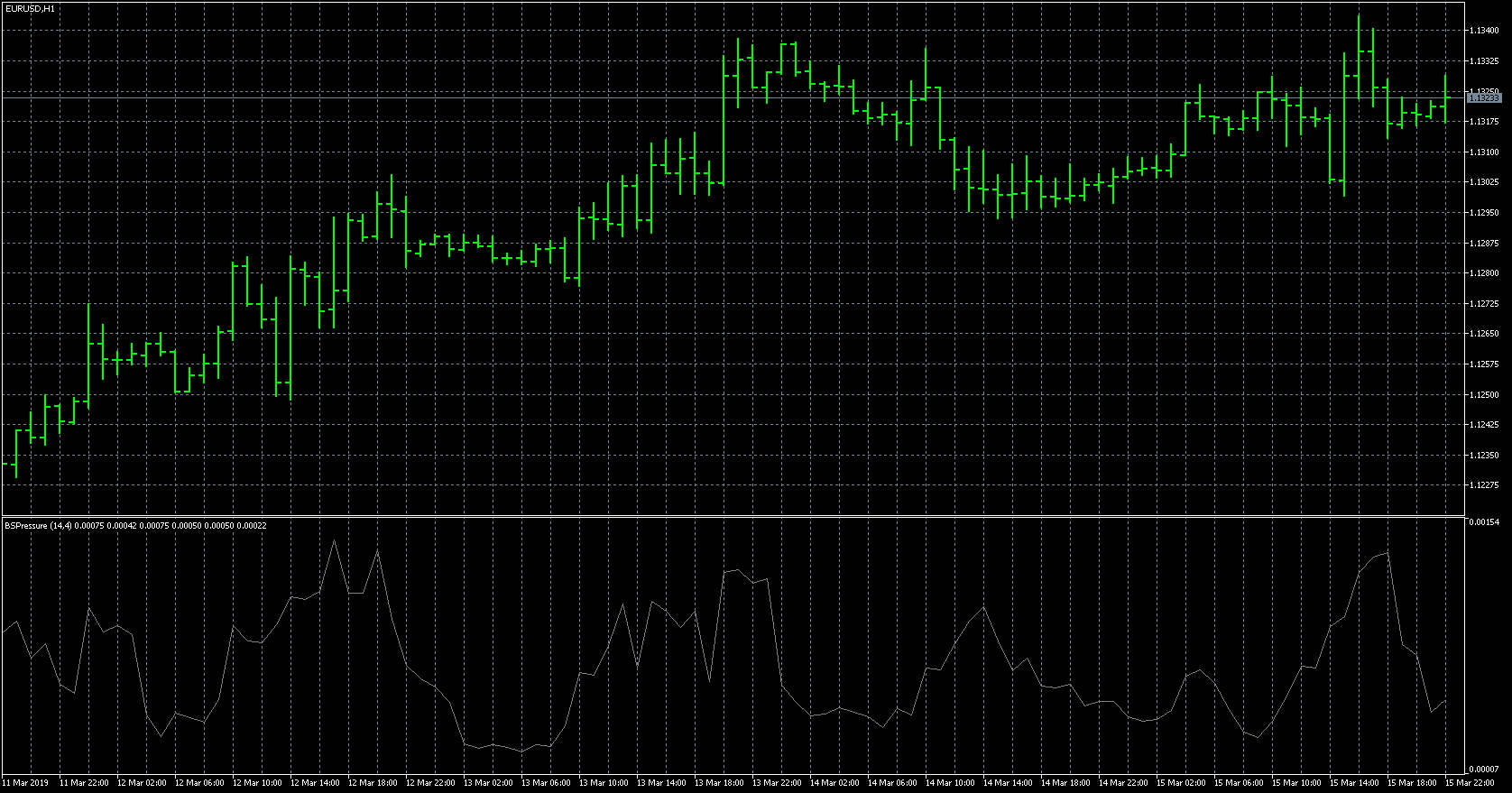Viewport: 1512px width, 793px height.
Task: Click the 1.12800 price scale label
Action: pos(1484,273)
